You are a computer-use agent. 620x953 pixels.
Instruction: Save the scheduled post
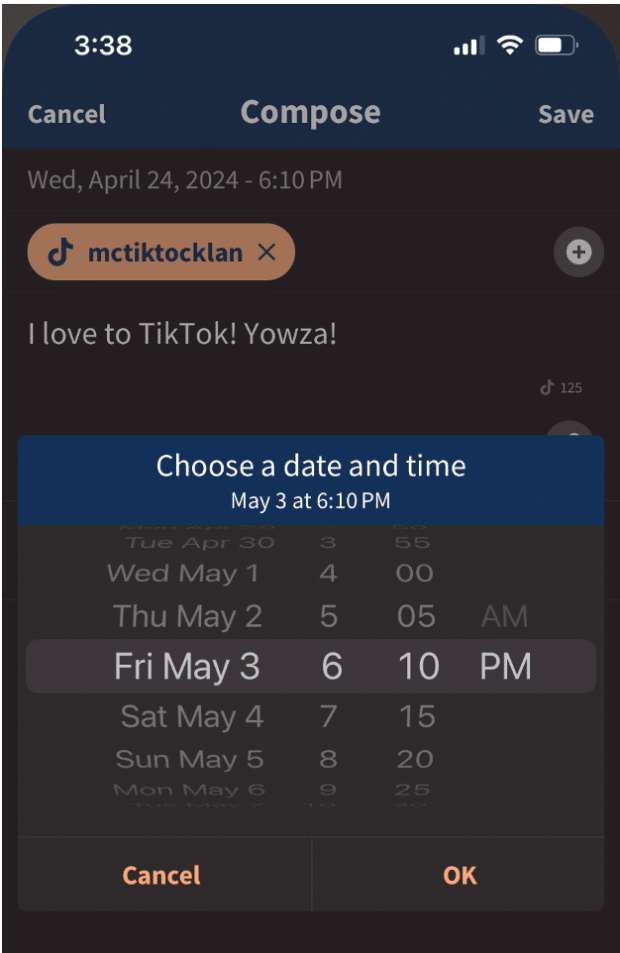tap(565, 113)
